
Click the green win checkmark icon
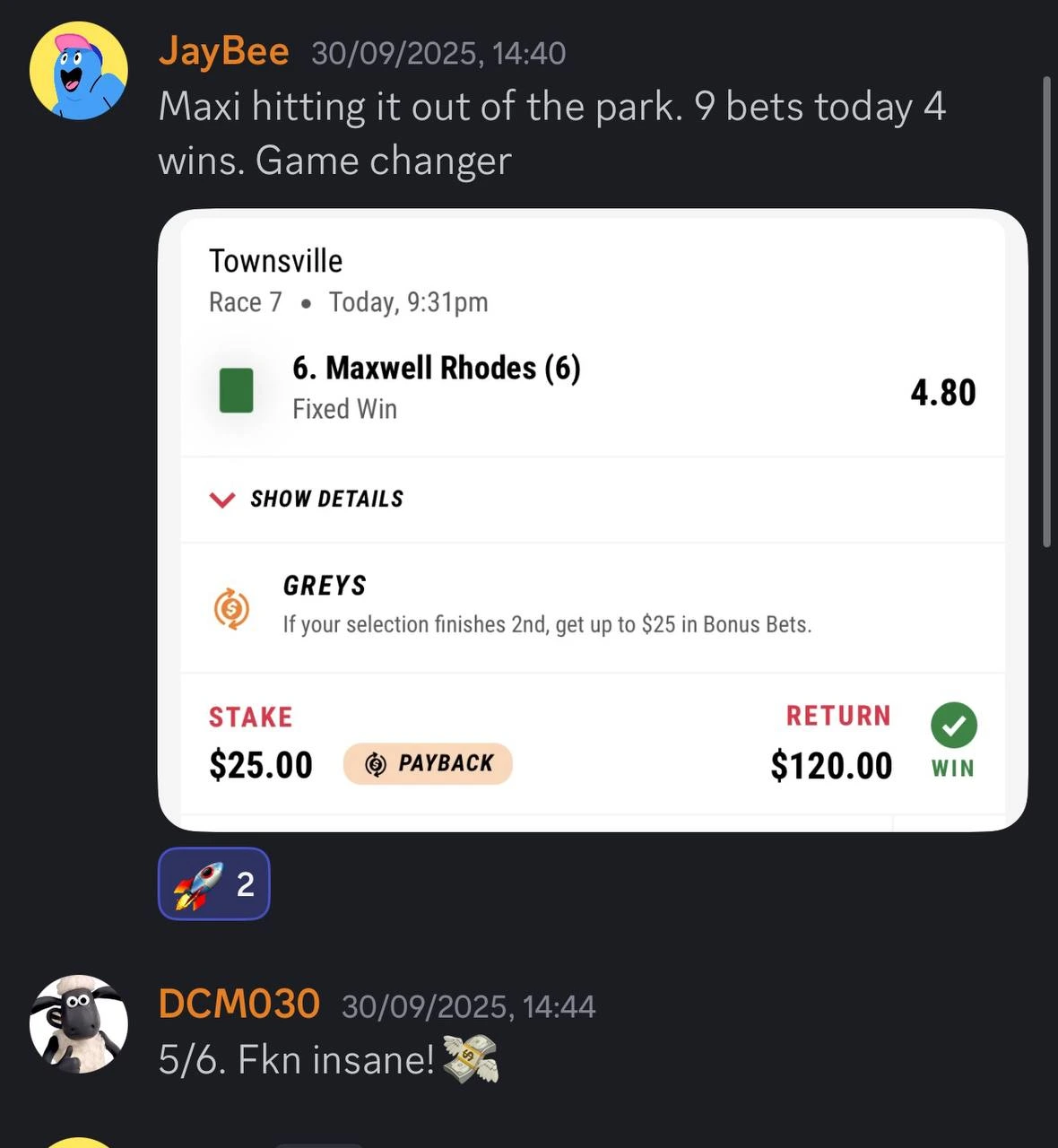point(953,725)
